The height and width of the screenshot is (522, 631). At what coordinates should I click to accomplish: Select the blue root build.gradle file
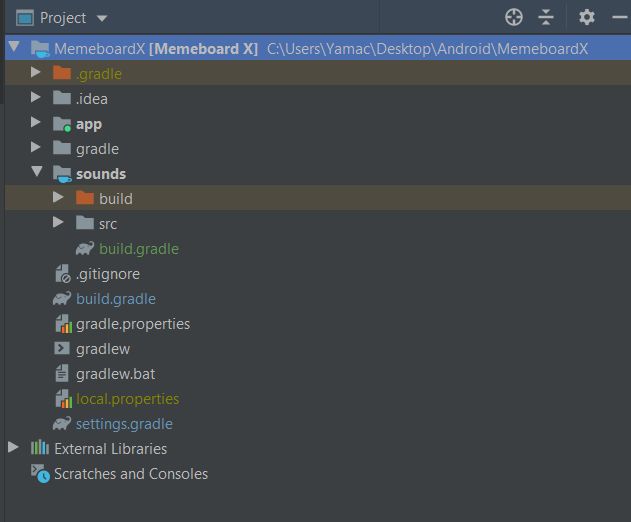(116, 299)
